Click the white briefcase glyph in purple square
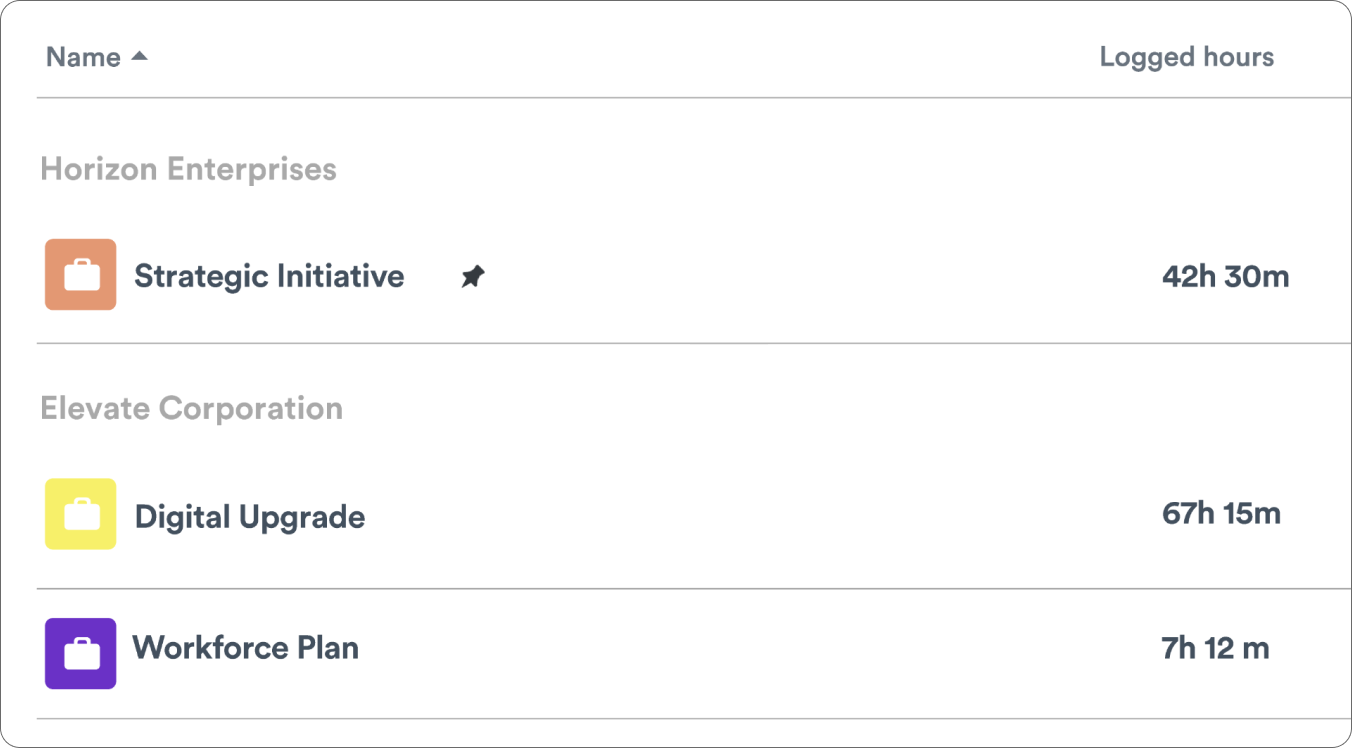 [81, 655]
